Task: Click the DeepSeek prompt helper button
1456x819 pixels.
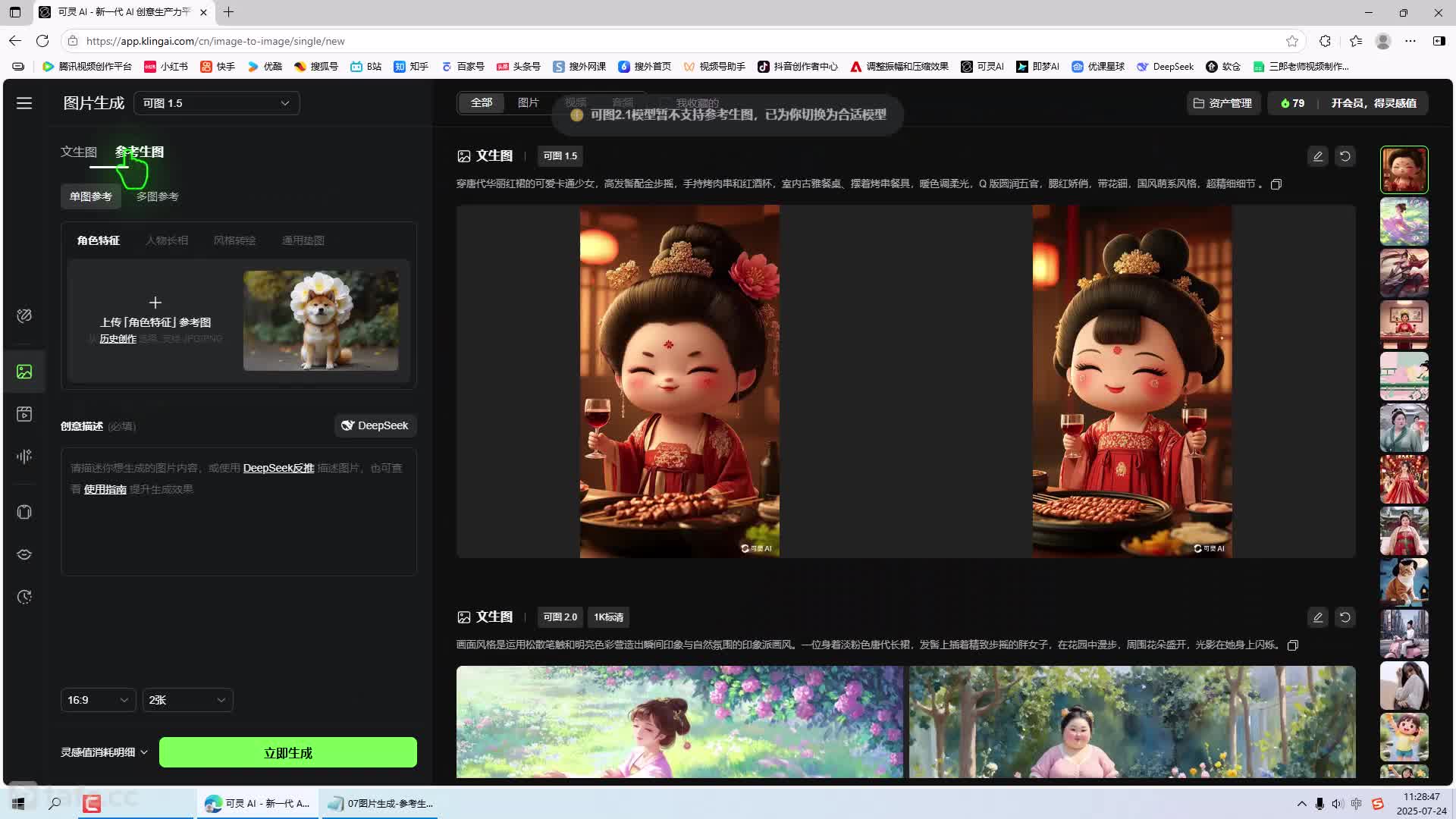Action: [375, 425]
